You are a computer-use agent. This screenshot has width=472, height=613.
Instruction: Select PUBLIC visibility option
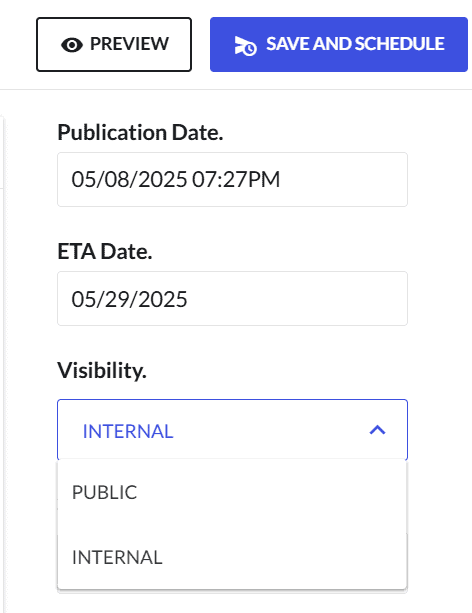(x=232, y=492)
